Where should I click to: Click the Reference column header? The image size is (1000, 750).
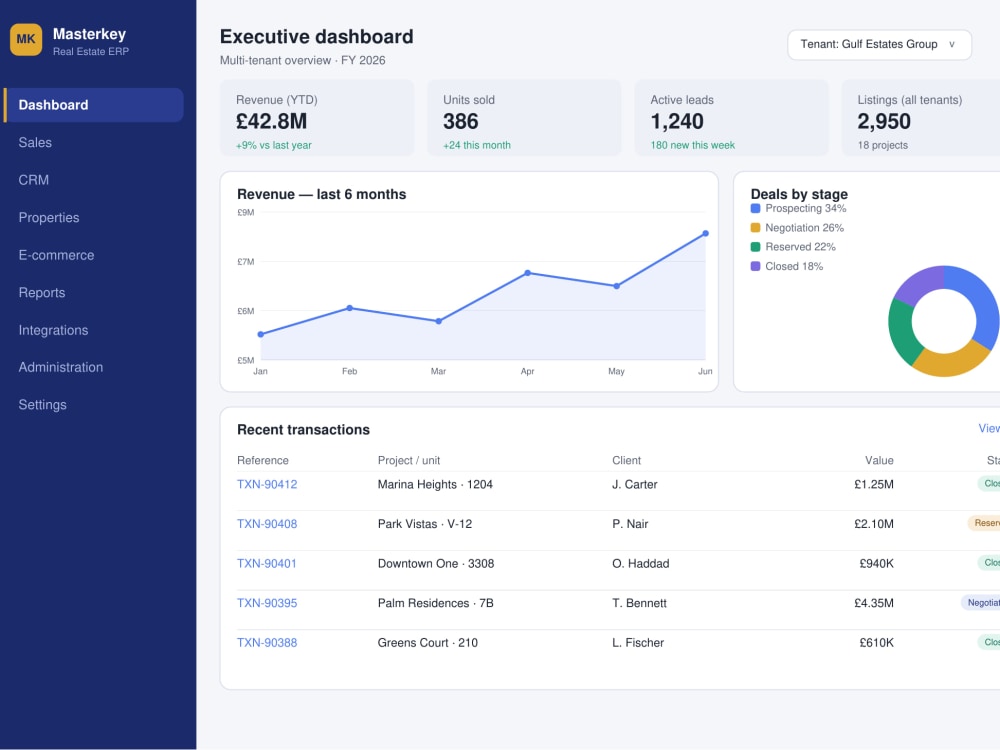(x=263, y=460)
